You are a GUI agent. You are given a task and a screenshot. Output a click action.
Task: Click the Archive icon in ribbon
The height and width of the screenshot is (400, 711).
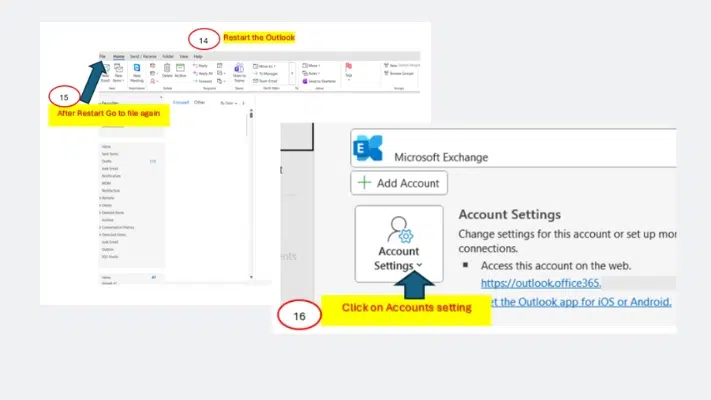click(x=180, y=68)
